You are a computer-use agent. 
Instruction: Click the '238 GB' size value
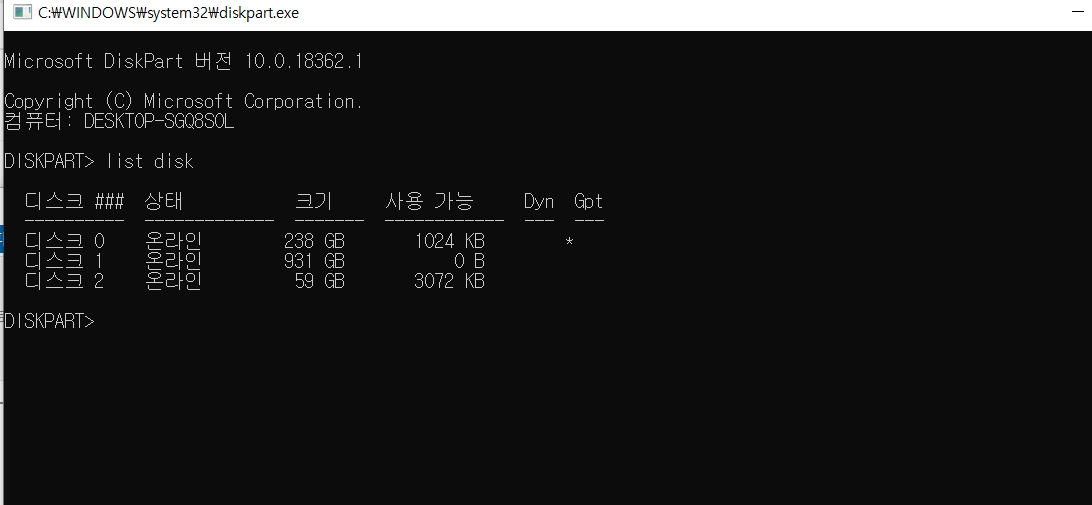point(314,242)
